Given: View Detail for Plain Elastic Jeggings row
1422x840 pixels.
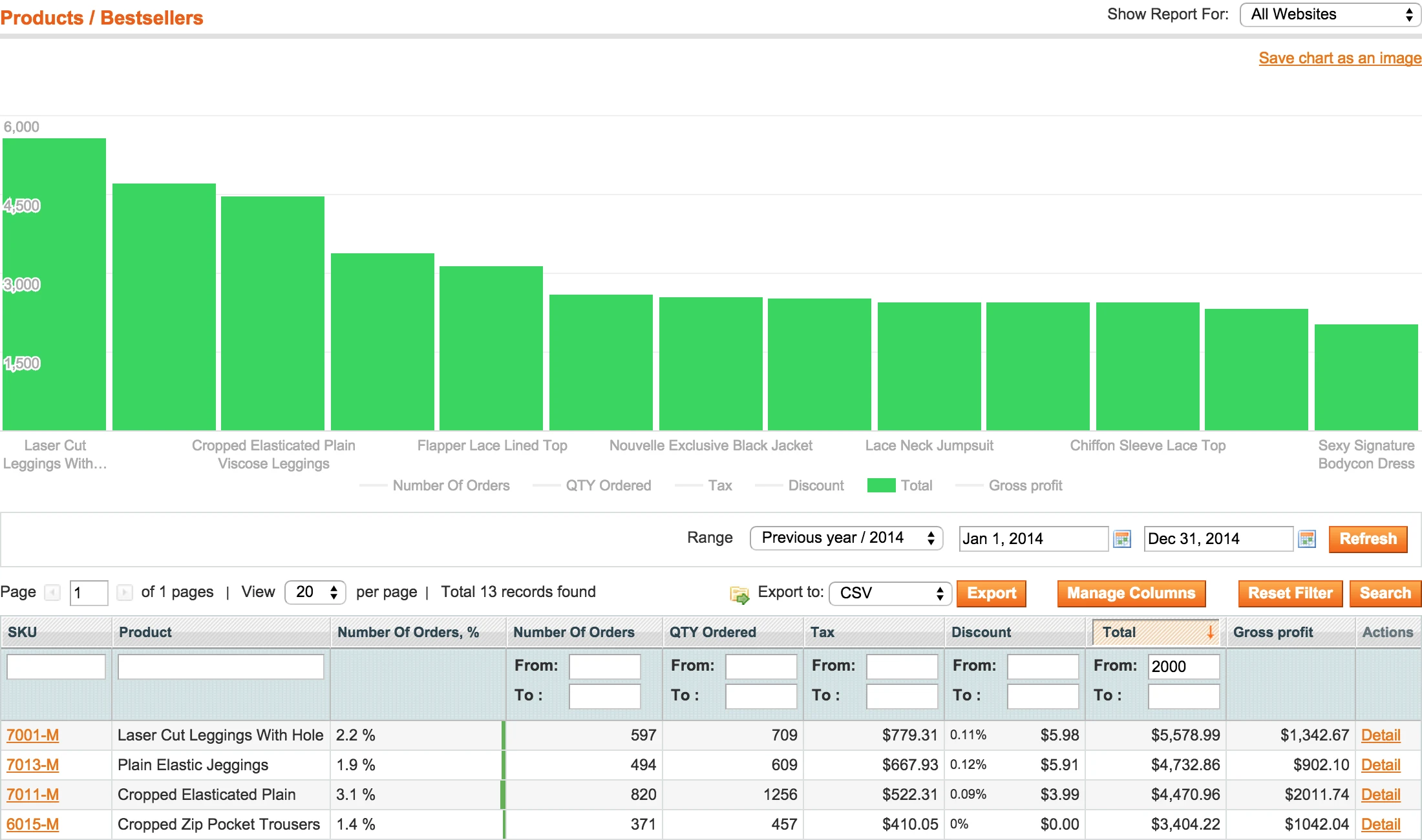Looking at the screenshot, I should (1381, 765).
